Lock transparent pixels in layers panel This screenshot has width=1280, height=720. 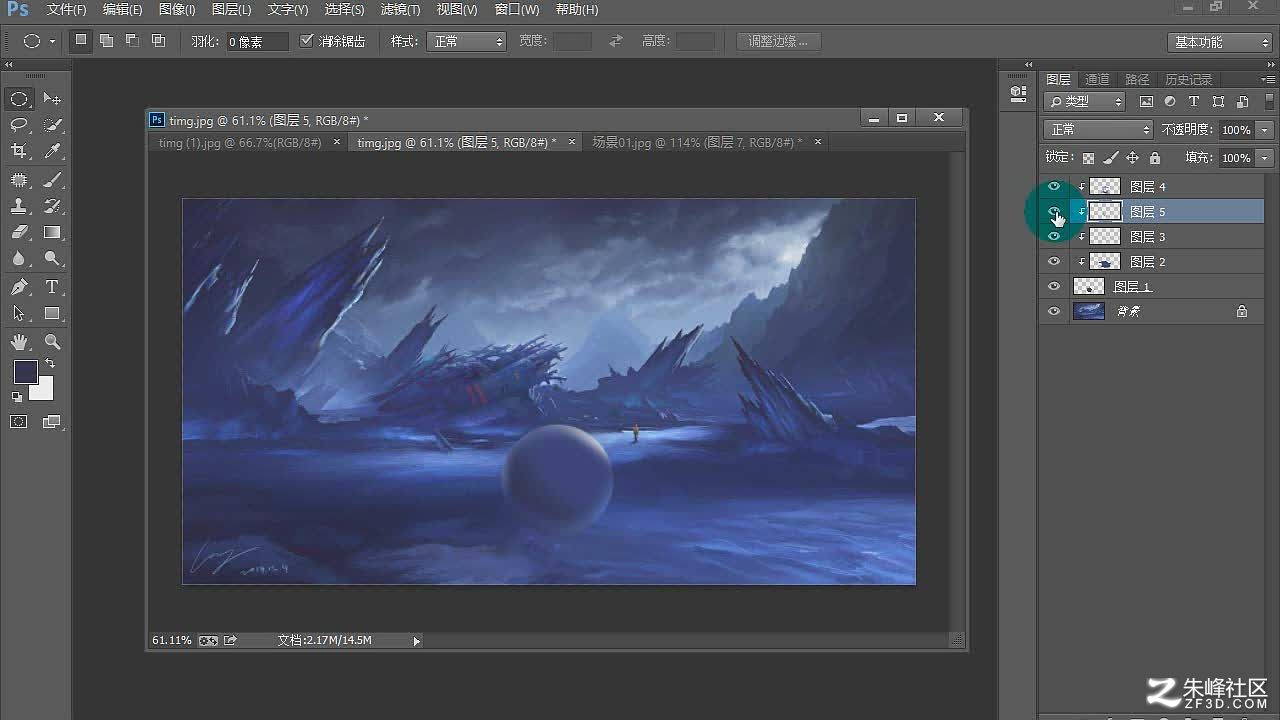point(1088,158)
